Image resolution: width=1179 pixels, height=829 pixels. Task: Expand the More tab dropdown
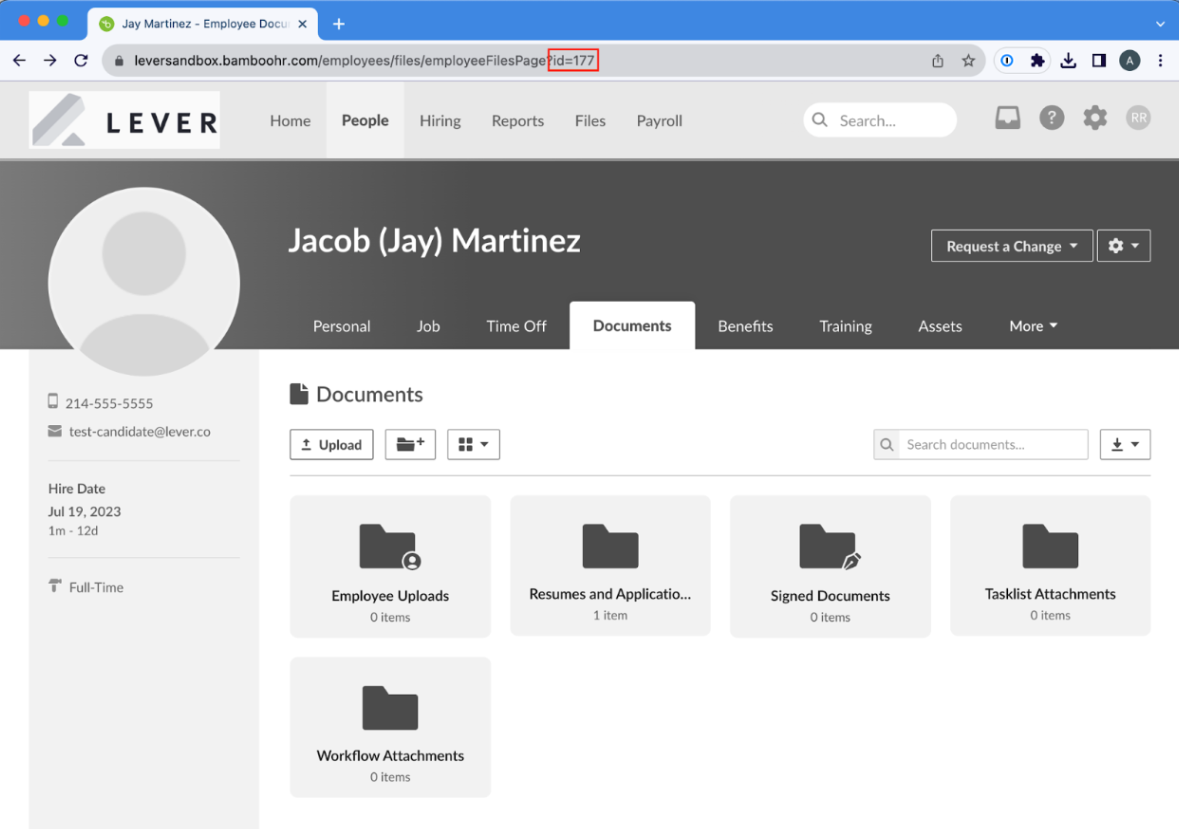1033,326
